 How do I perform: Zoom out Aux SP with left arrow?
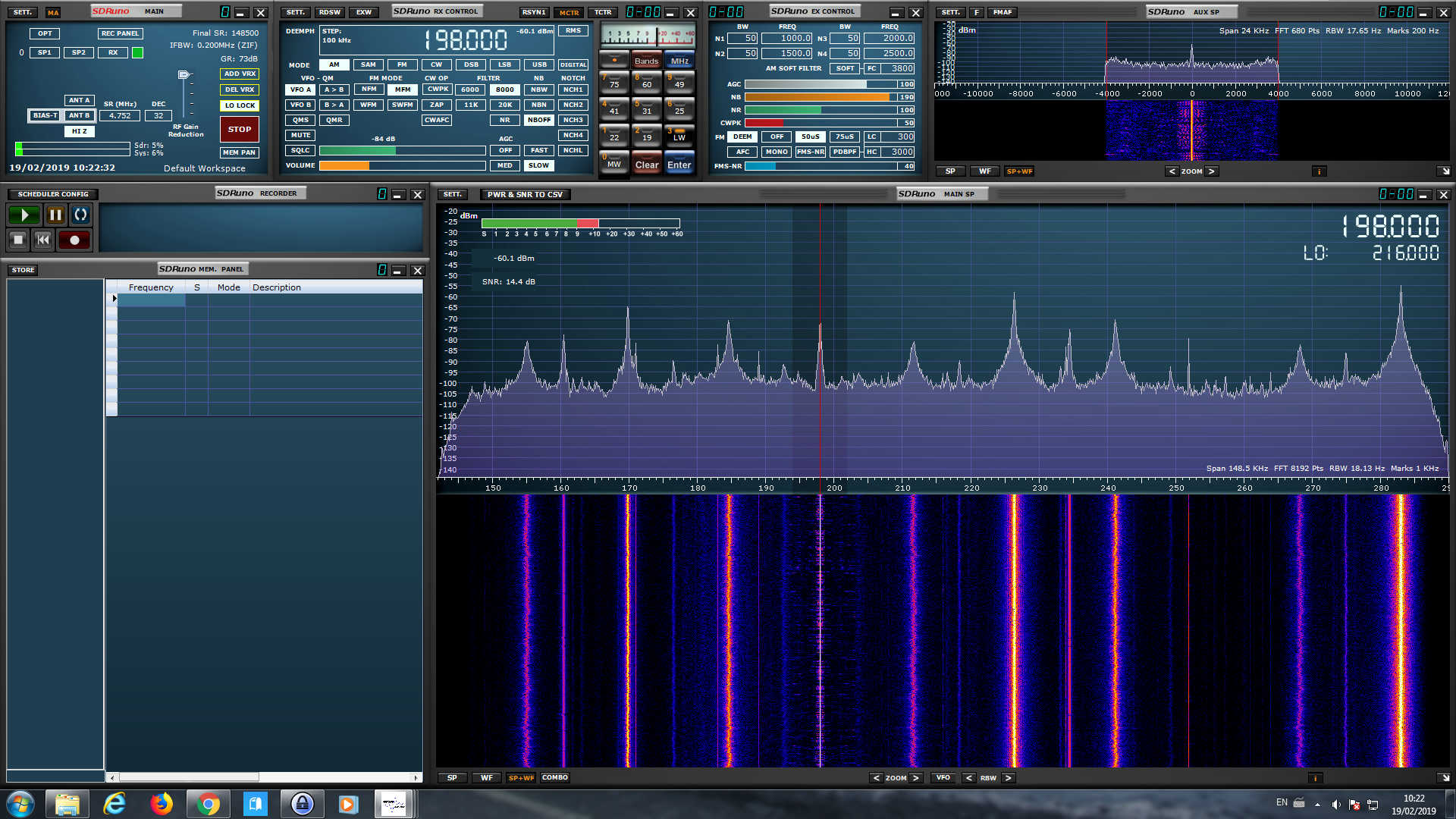(x=1172, y=171)
